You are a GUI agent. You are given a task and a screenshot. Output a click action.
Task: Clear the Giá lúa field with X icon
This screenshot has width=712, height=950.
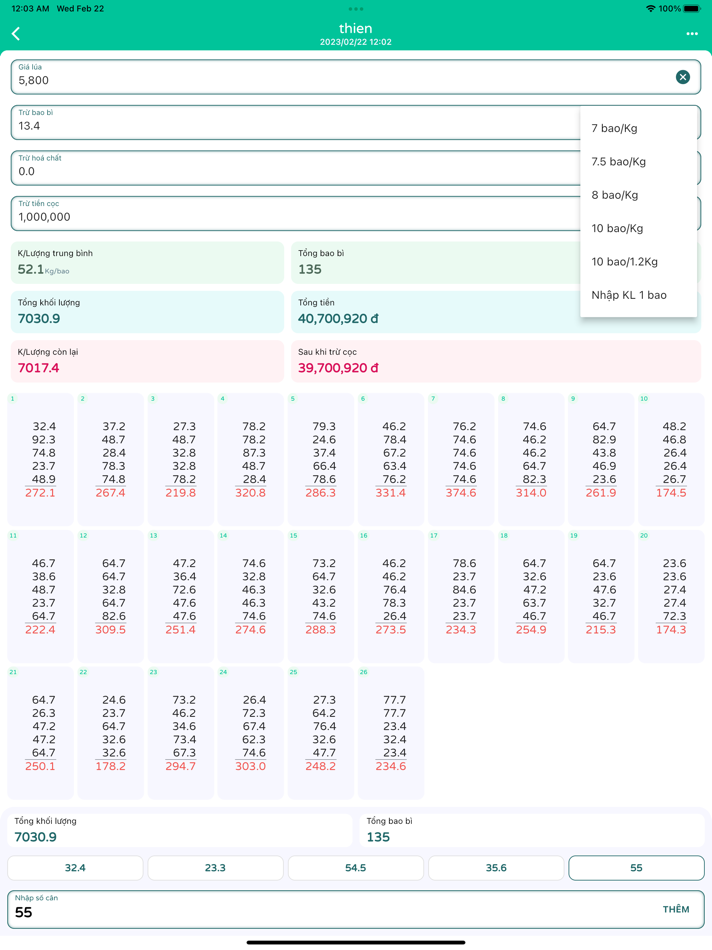[683, 77]
